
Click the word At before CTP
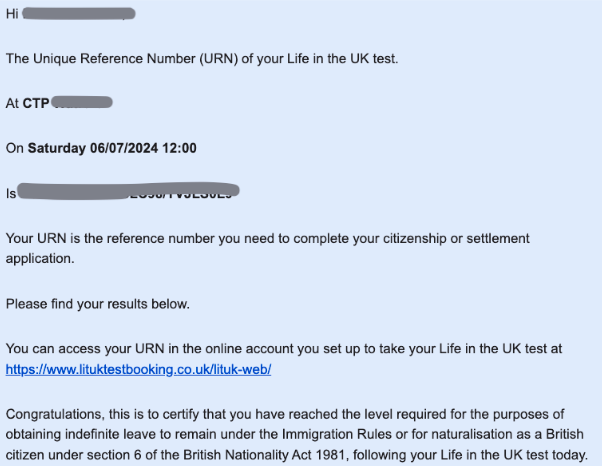tap(12, 103)
